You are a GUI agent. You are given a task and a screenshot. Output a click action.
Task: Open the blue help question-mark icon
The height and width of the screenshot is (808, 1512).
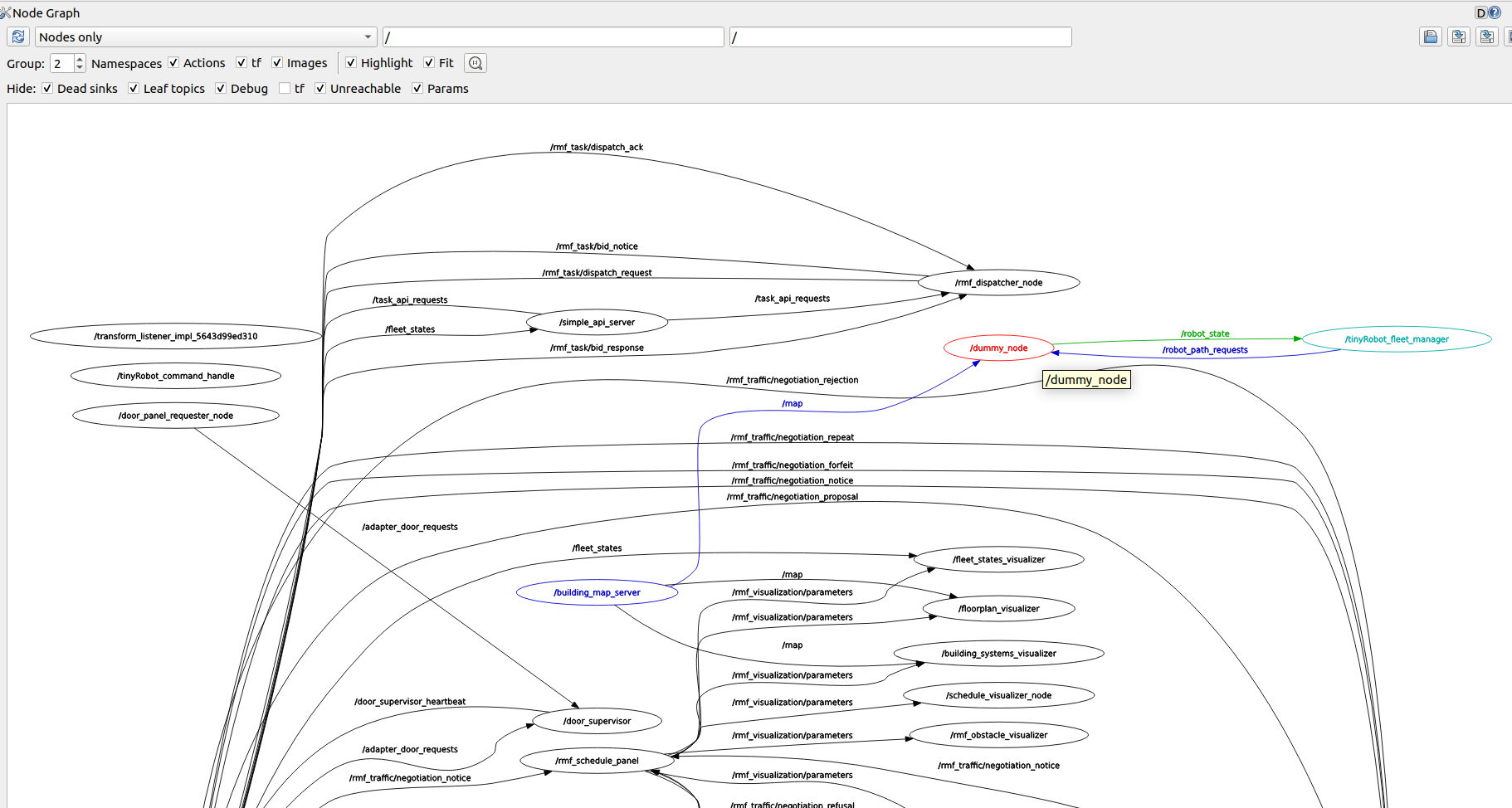click(1495, 12)
